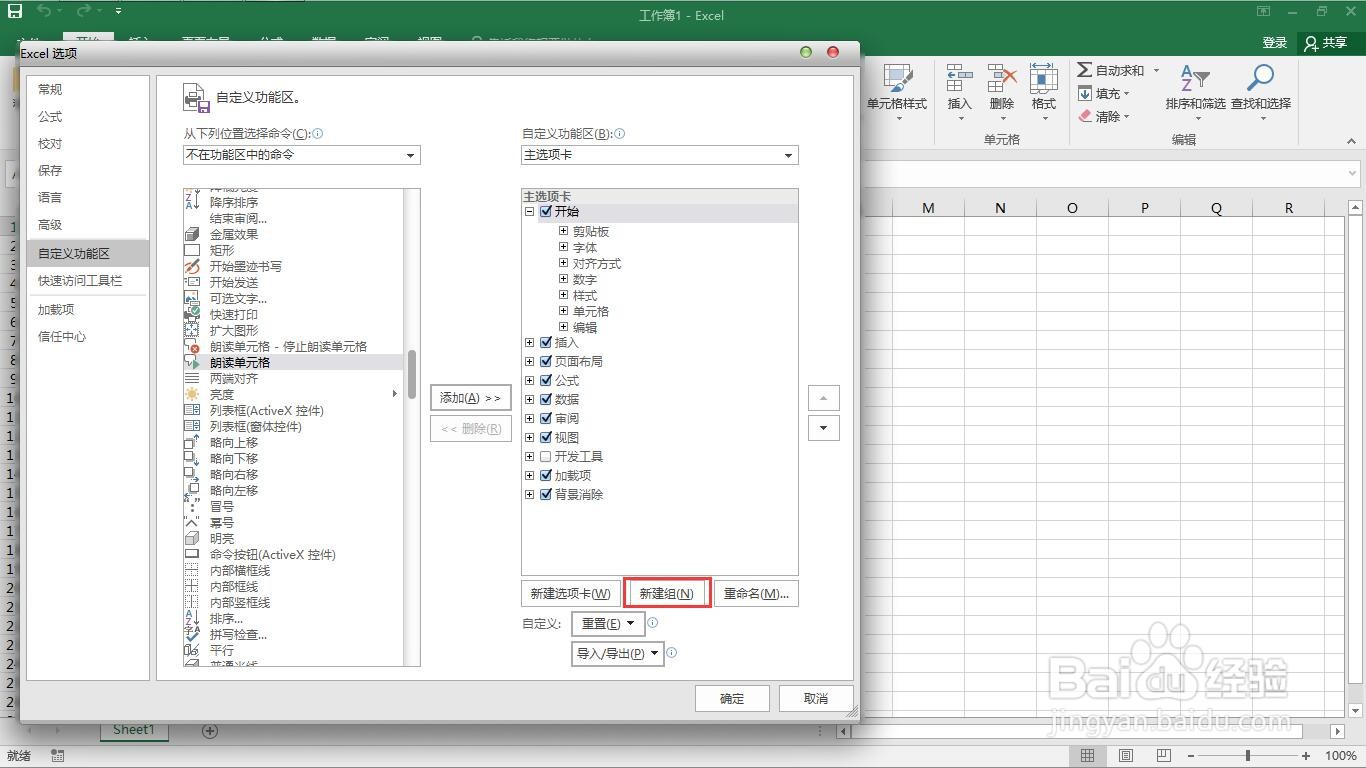Select 快速访问工具栏 in options sidebar
Image resolution: width=1366 pixels, height=768 pixels.
pos(87,280)
